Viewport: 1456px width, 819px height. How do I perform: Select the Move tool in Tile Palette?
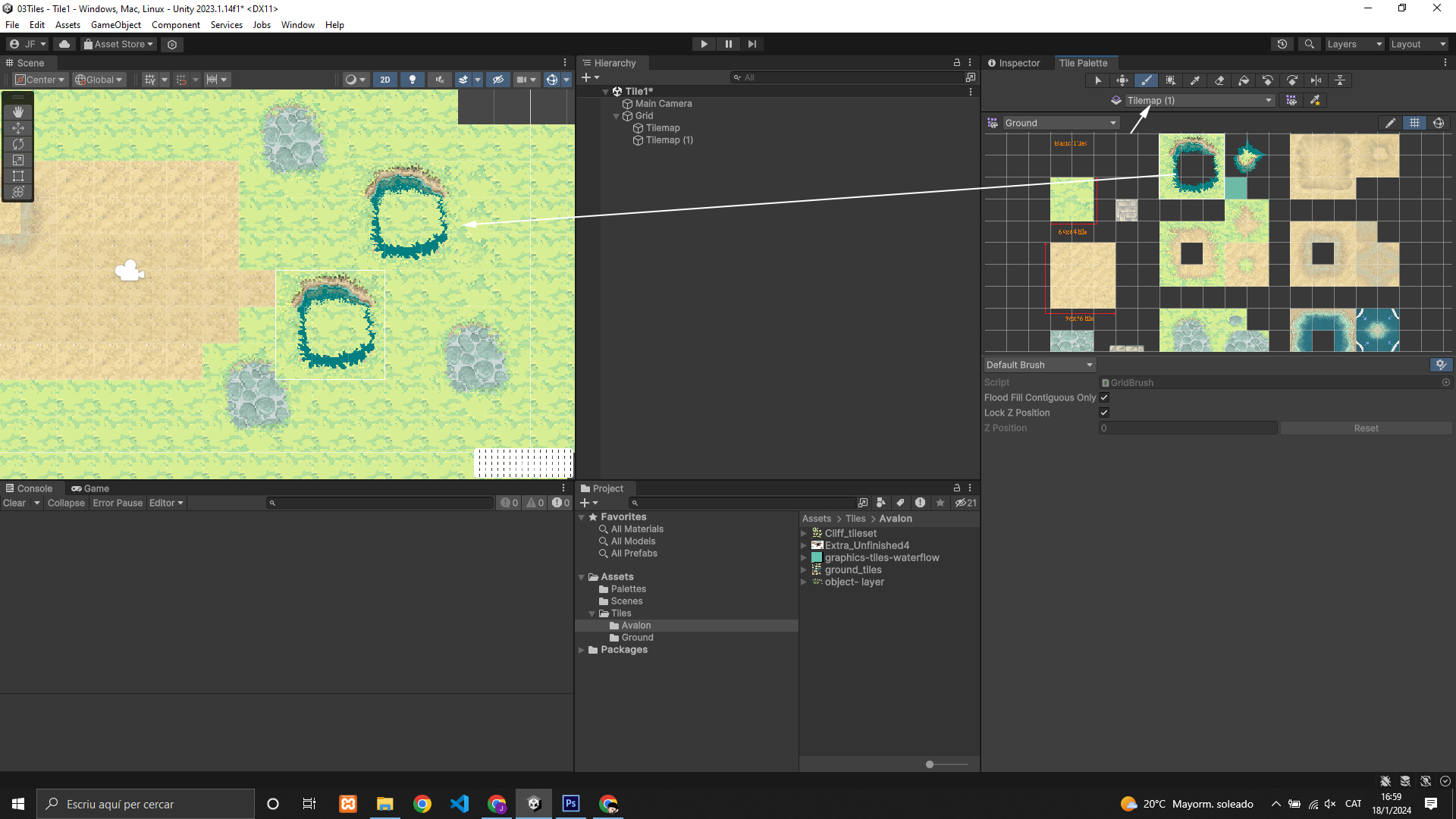1122,80
